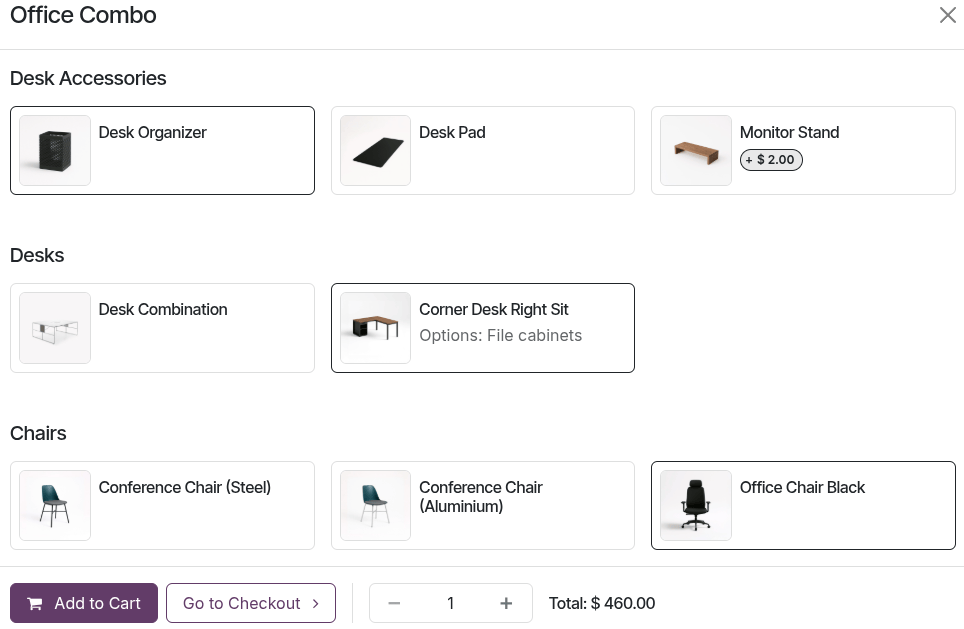Click the Office Chair Black thumbnail
The height and width of the screenshot is (629, 964).
click(x=695, y=505)
